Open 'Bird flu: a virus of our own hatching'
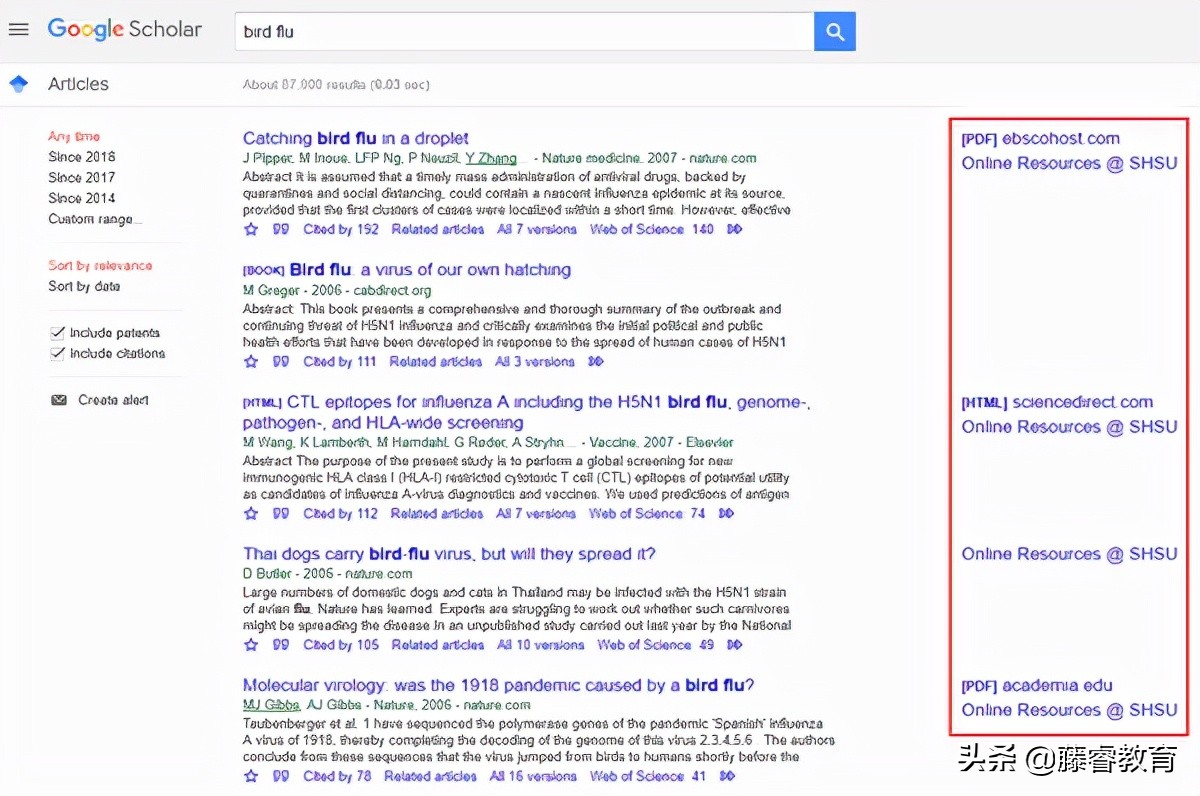1200x796 pixels. tap(430, 270)
